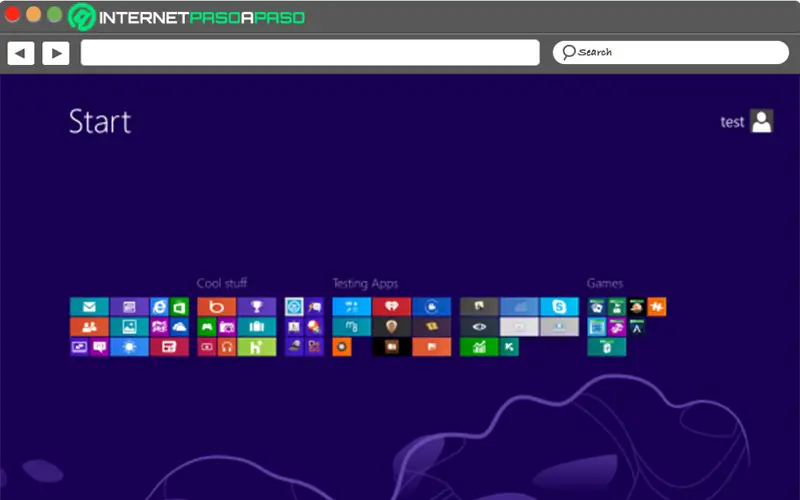The height and width of the screenshot is (500, 800).
Task: Open the teal 'mb' tile
Action: tap(352, 327)
